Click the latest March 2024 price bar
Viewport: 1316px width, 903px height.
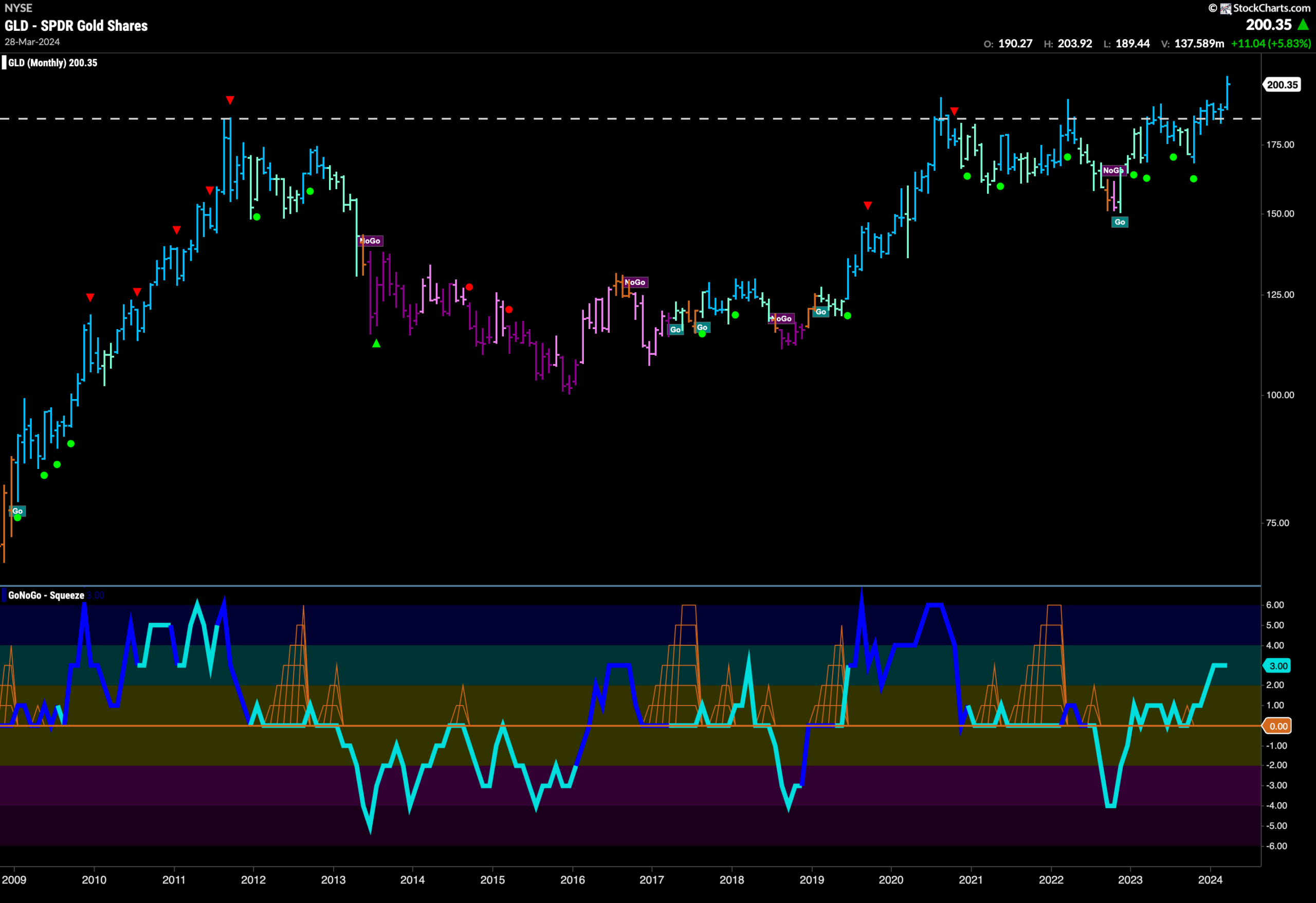tap(1228, 93)
